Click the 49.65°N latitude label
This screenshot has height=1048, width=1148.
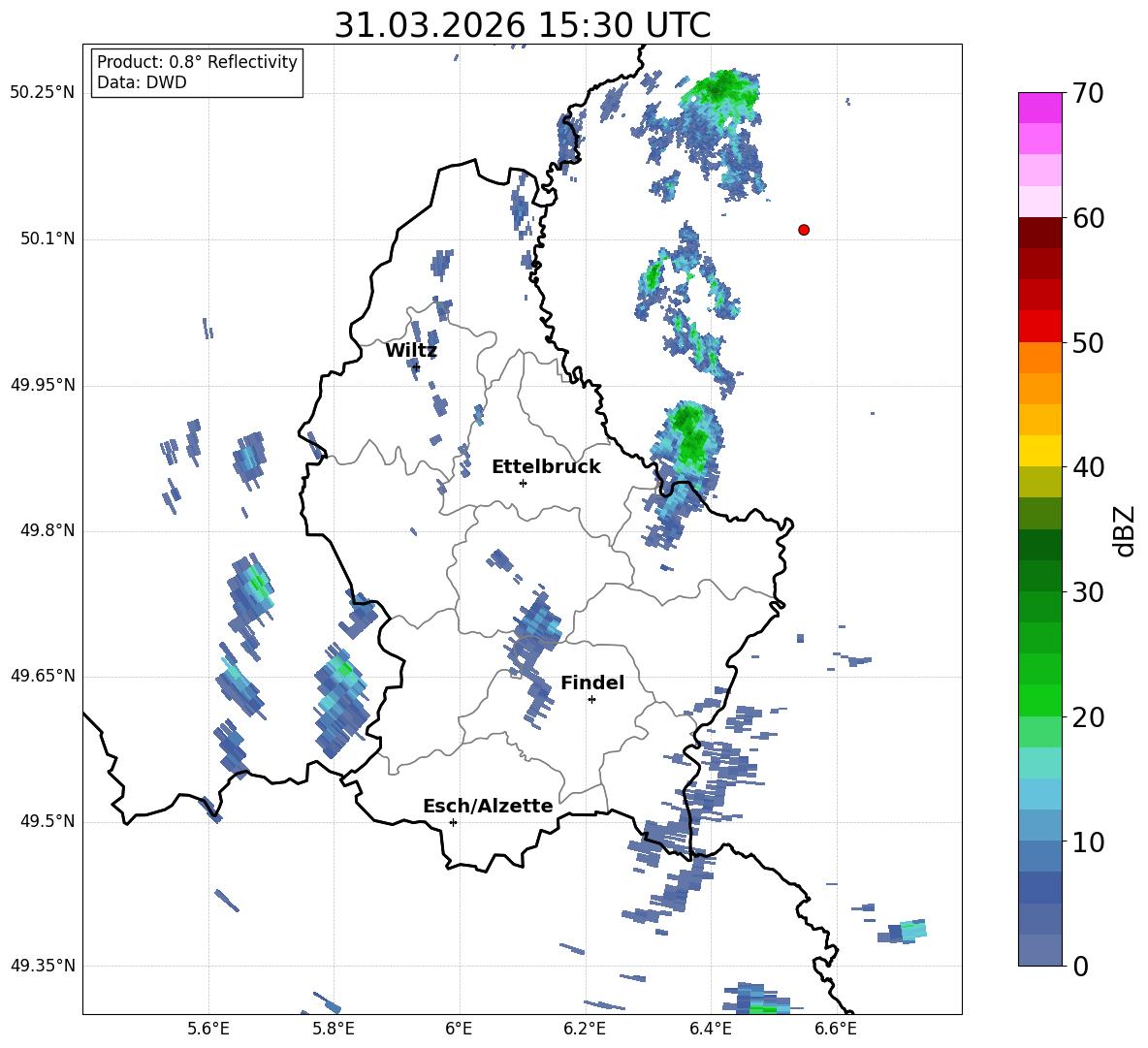43,676
